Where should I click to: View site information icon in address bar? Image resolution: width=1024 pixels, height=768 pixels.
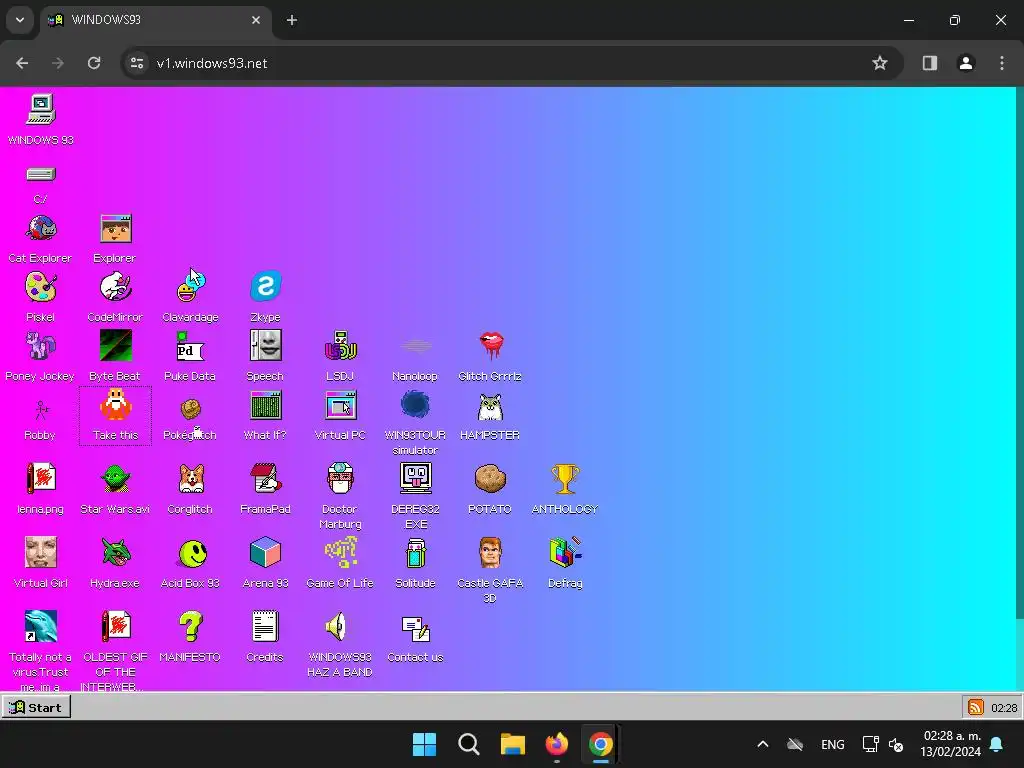coord(137,63)
